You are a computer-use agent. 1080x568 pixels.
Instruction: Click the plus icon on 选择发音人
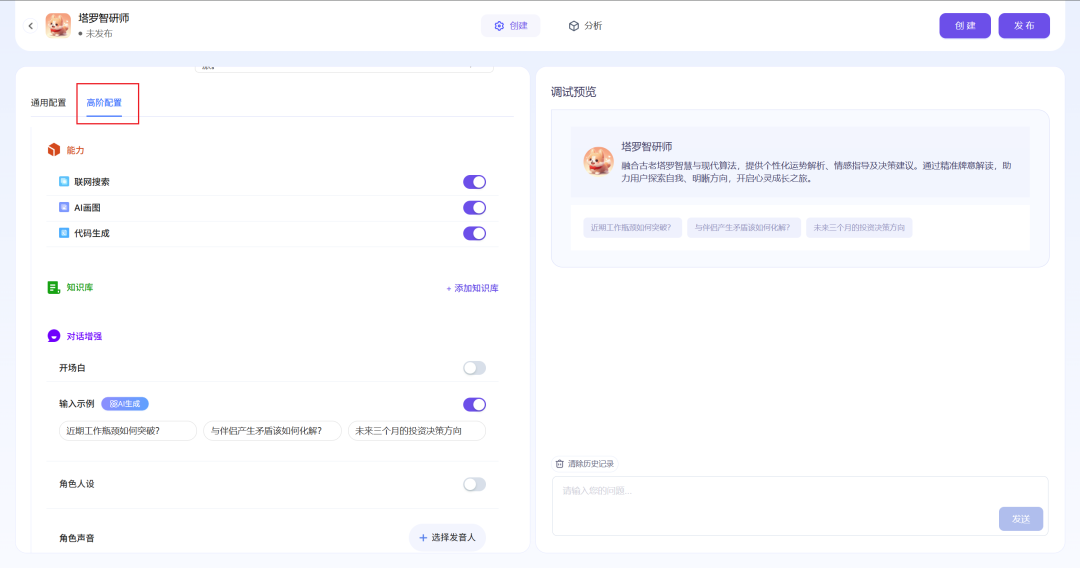pos(423,538)
